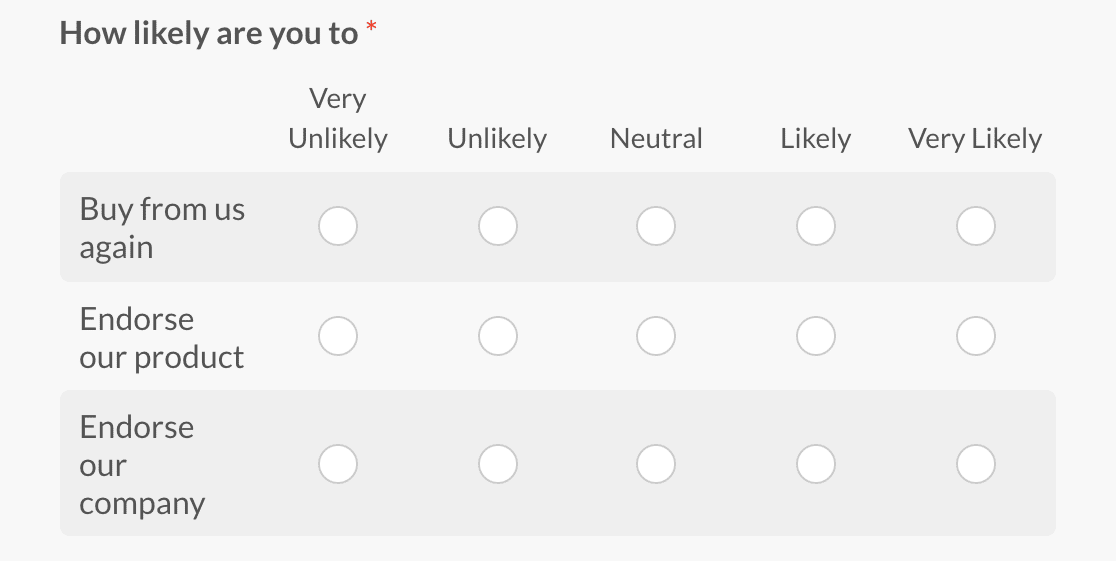Viewport: 1116px width, 561px height.
Task: Click the 'Very Likely' column header
Action: 975,139
